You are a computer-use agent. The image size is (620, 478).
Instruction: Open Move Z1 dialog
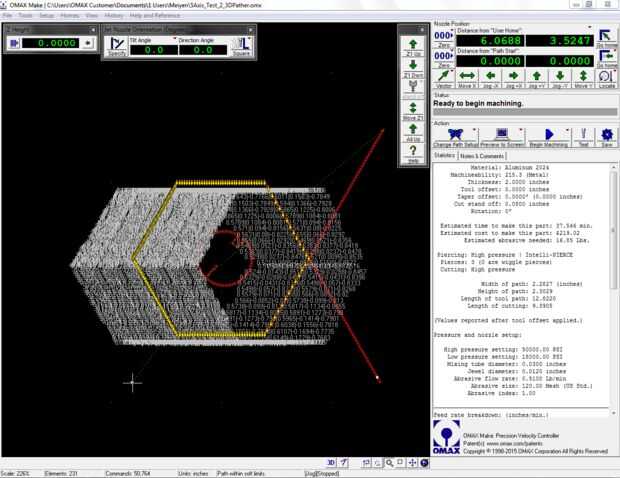(x=413, y=111)
